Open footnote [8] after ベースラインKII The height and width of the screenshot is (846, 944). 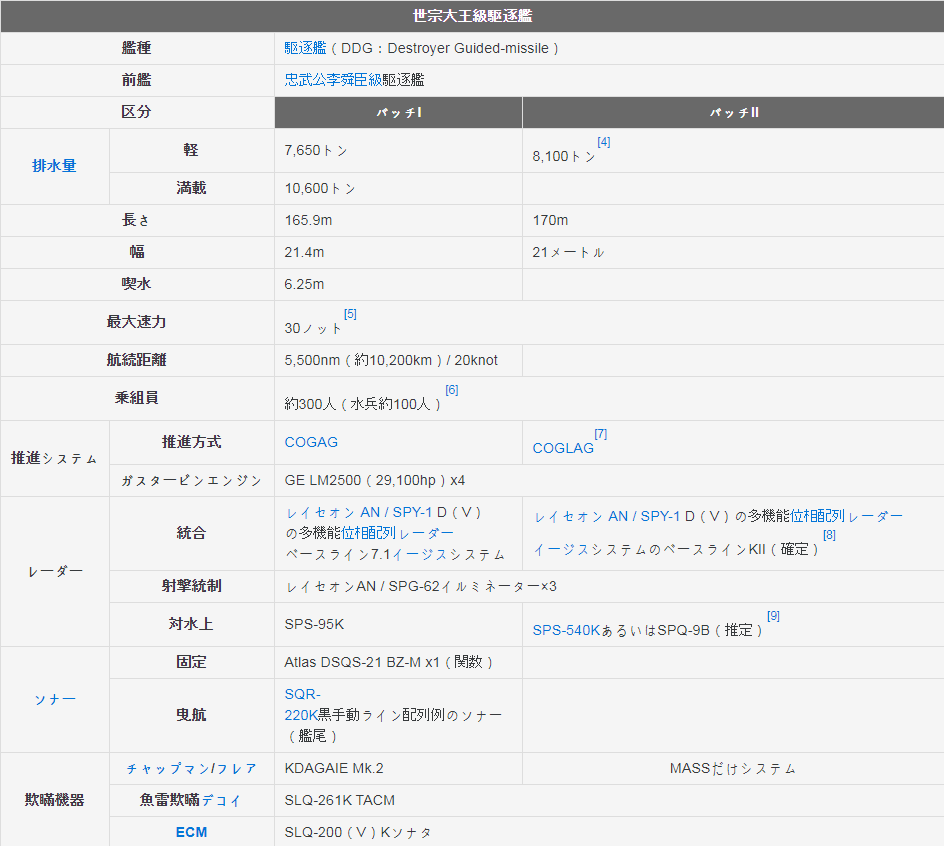[829, 535]
